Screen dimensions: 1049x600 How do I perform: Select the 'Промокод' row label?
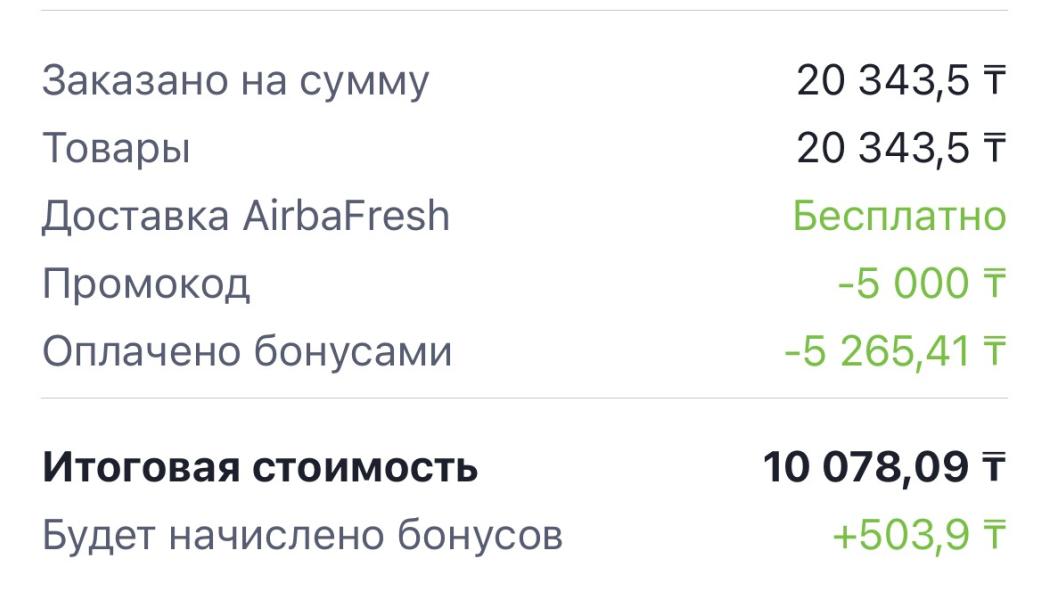146,284
